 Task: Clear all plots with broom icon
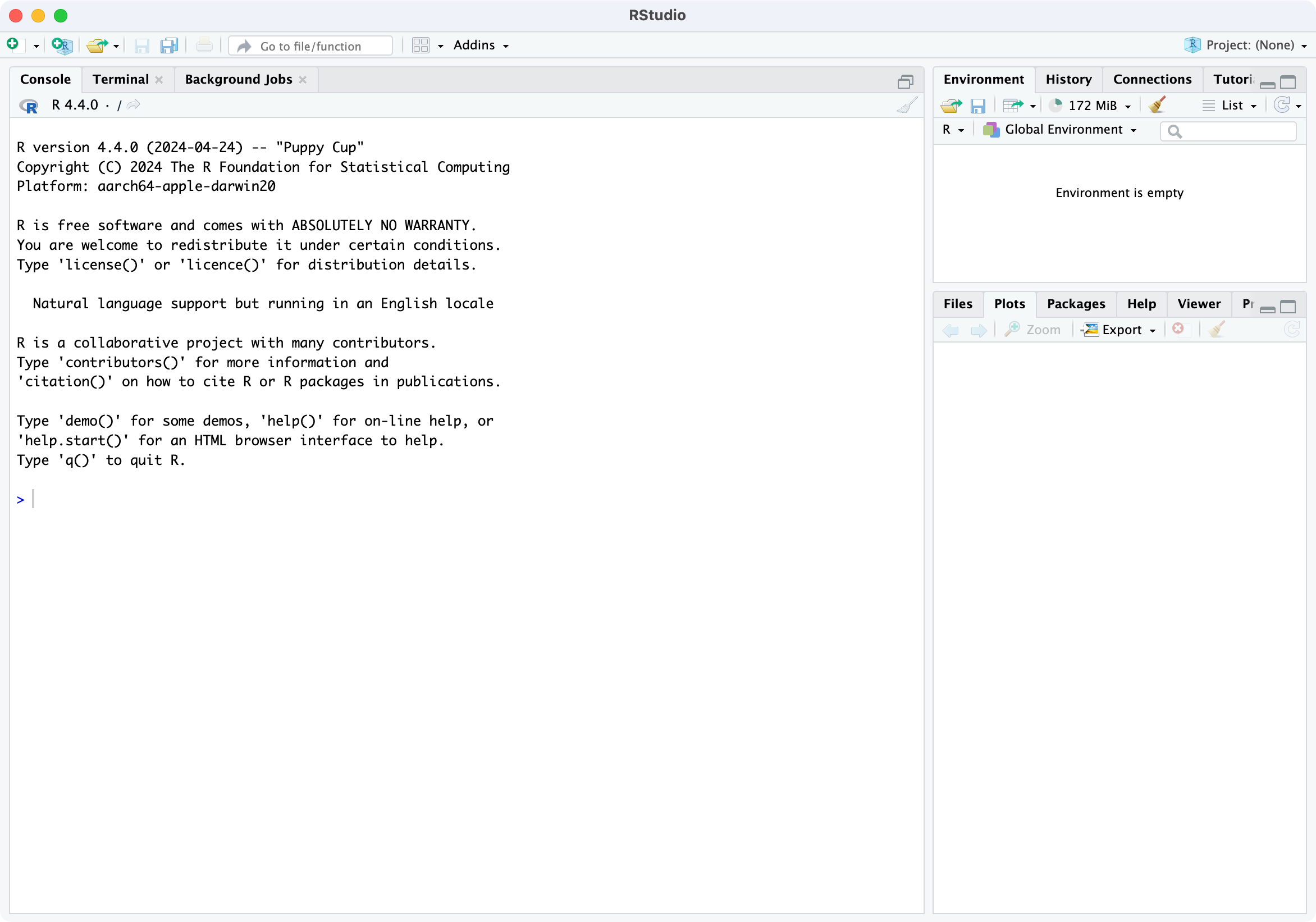[1216, 330]
